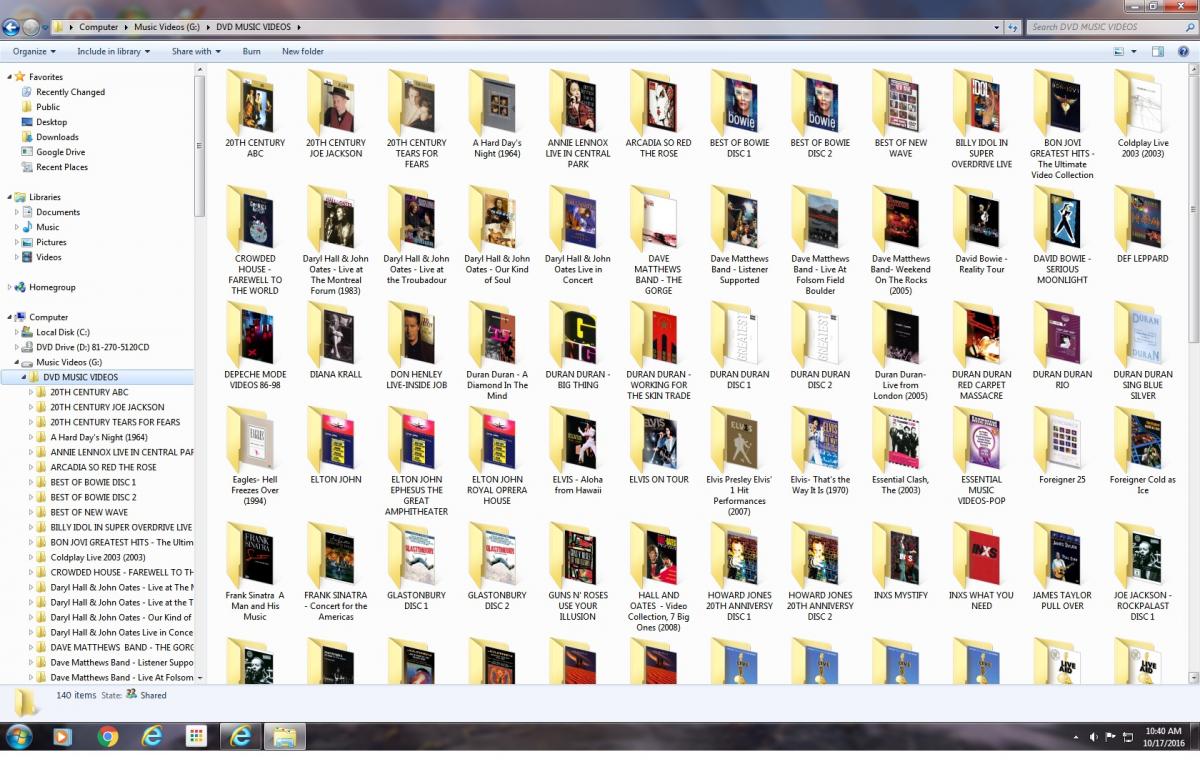1200x762 pixels.
Task: Open the Windows Start button
Action: pos(19,737)
